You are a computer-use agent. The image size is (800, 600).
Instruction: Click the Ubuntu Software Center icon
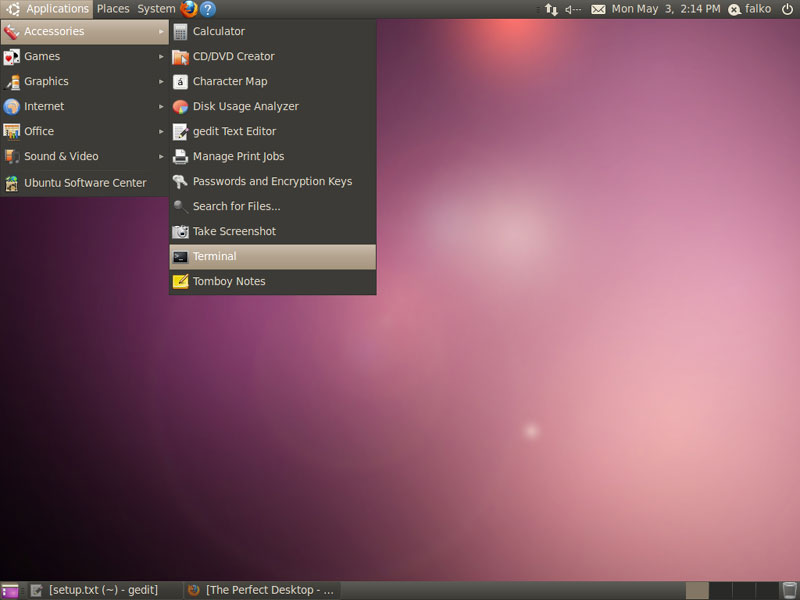click(11, 183)
